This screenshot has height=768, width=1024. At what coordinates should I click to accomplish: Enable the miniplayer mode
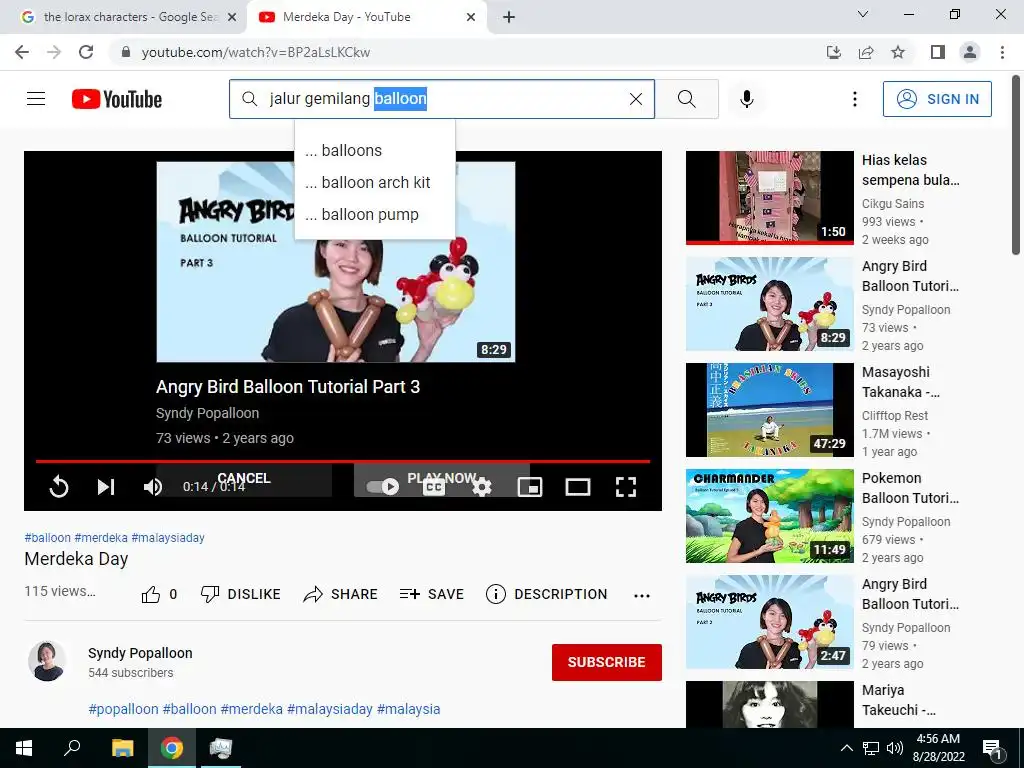530,487
